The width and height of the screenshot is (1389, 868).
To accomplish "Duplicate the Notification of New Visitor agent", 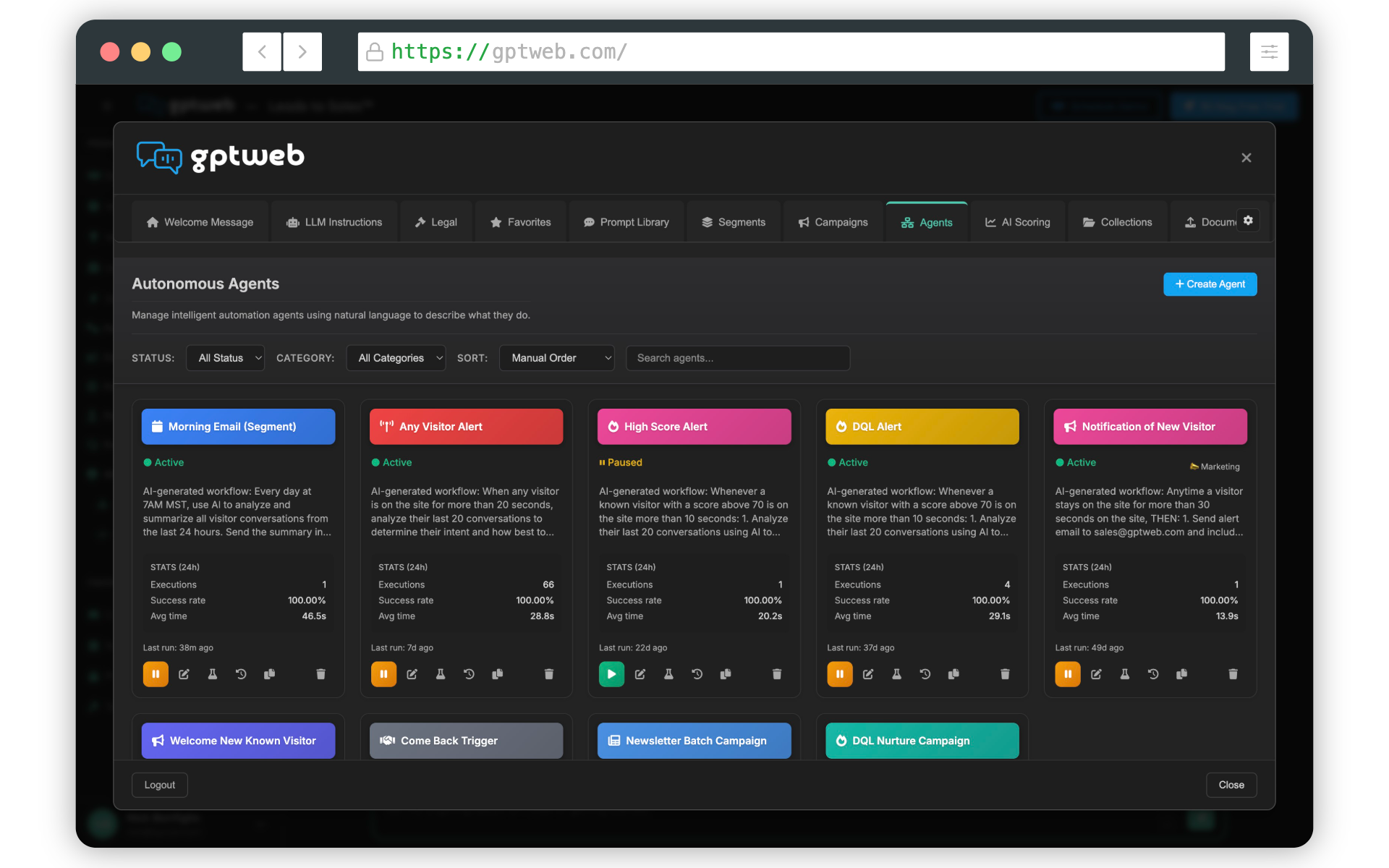I will (1182, 674).
